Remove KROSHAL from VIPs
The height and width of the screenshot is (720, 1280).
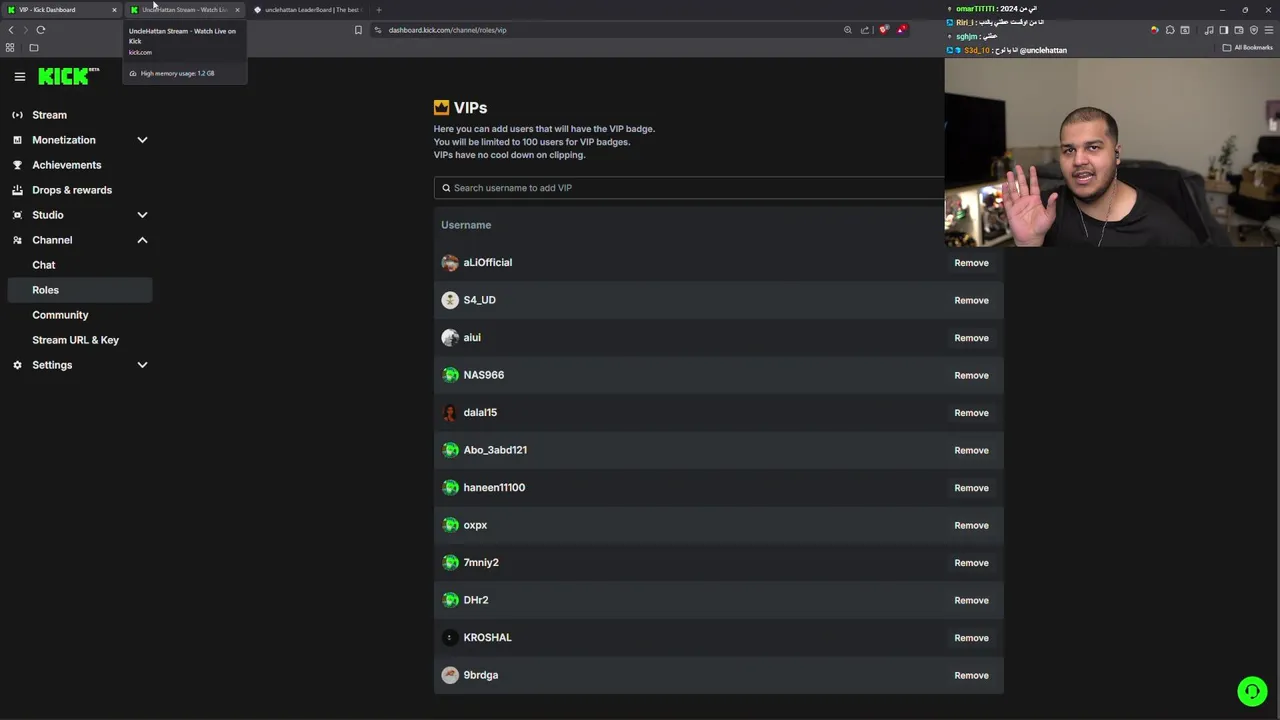point(971,638)
